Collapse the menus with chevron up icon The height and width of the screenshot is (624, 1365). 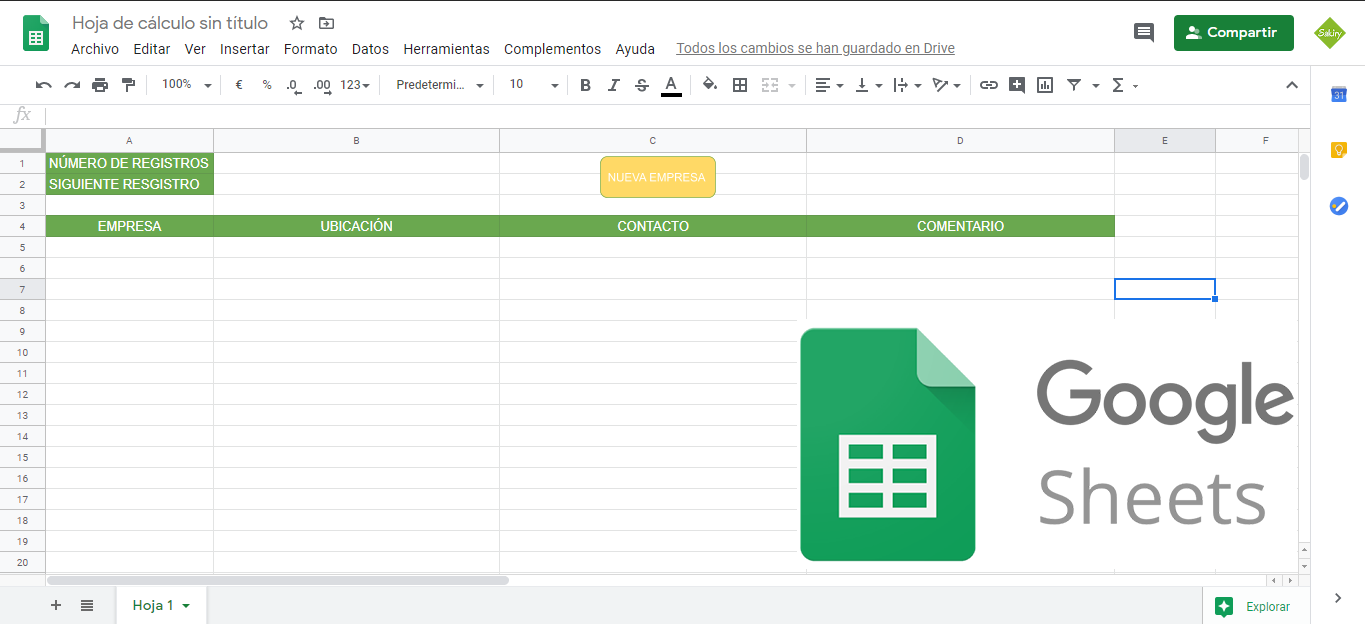point(1291,85)
